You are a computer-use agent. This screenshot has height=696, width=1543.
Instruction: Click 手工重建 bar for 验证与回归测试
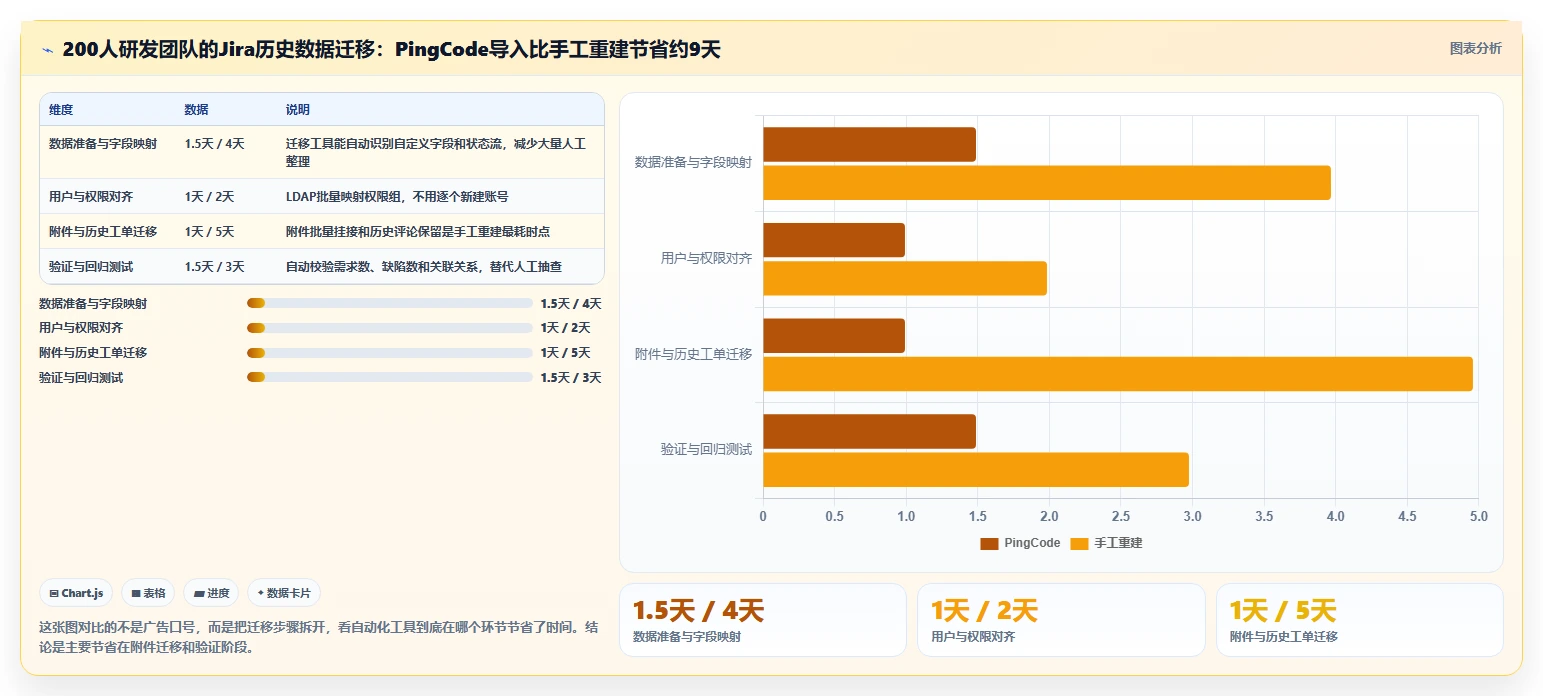coord(976,470)
